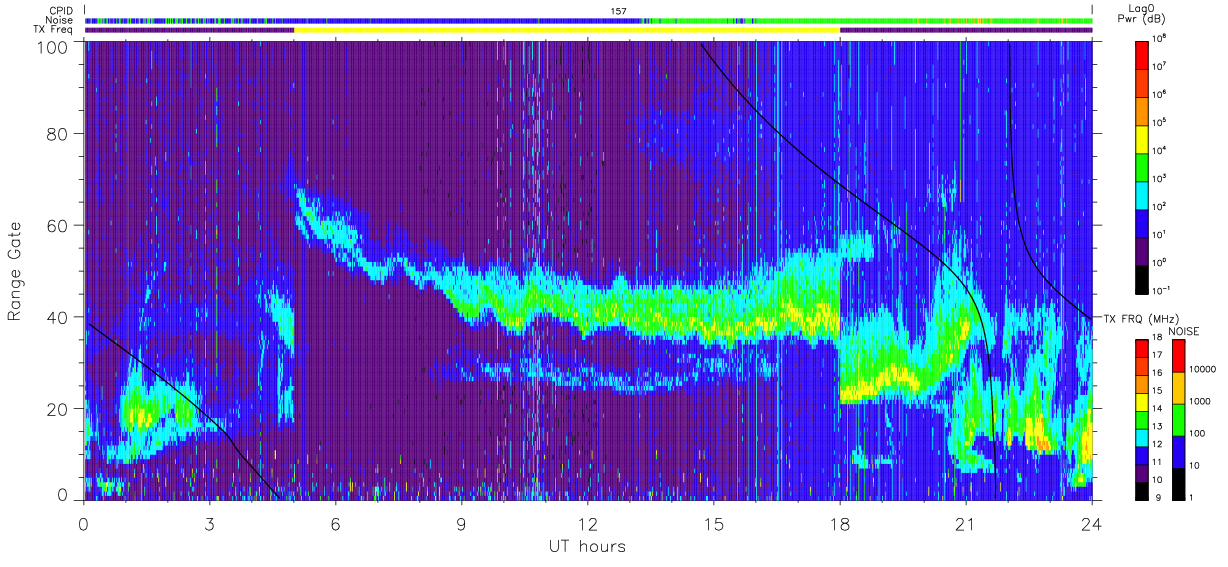Screen dimensions: 1228x567
Task: Click NOISE legend label '10000'
Action: [x=1204, y=370]
